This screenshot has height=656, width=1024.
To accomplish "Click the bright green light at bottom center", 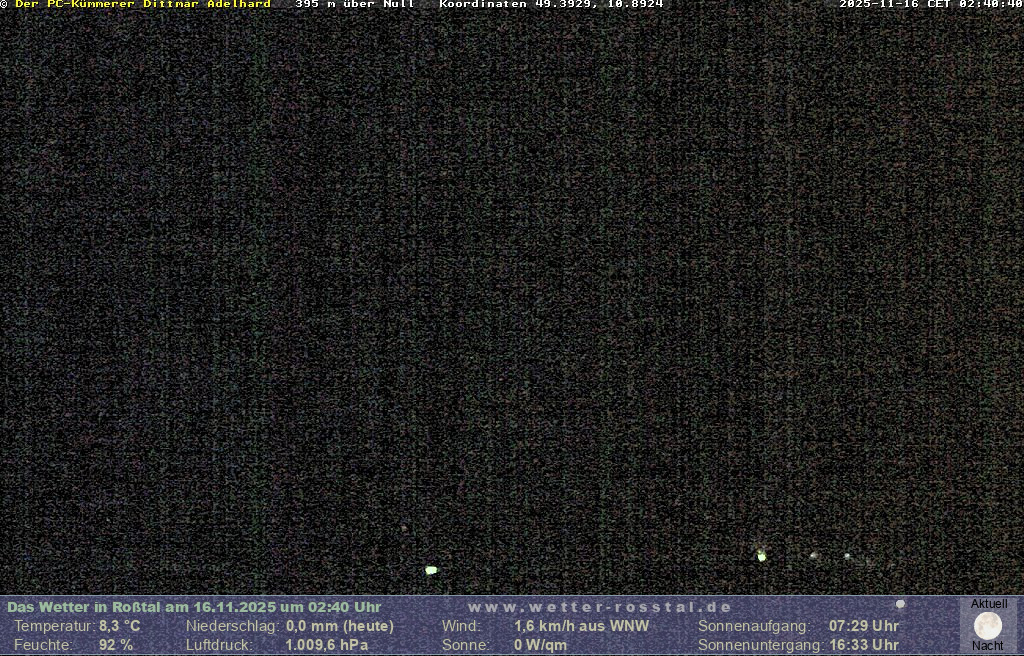I will (x=431, y=570).
